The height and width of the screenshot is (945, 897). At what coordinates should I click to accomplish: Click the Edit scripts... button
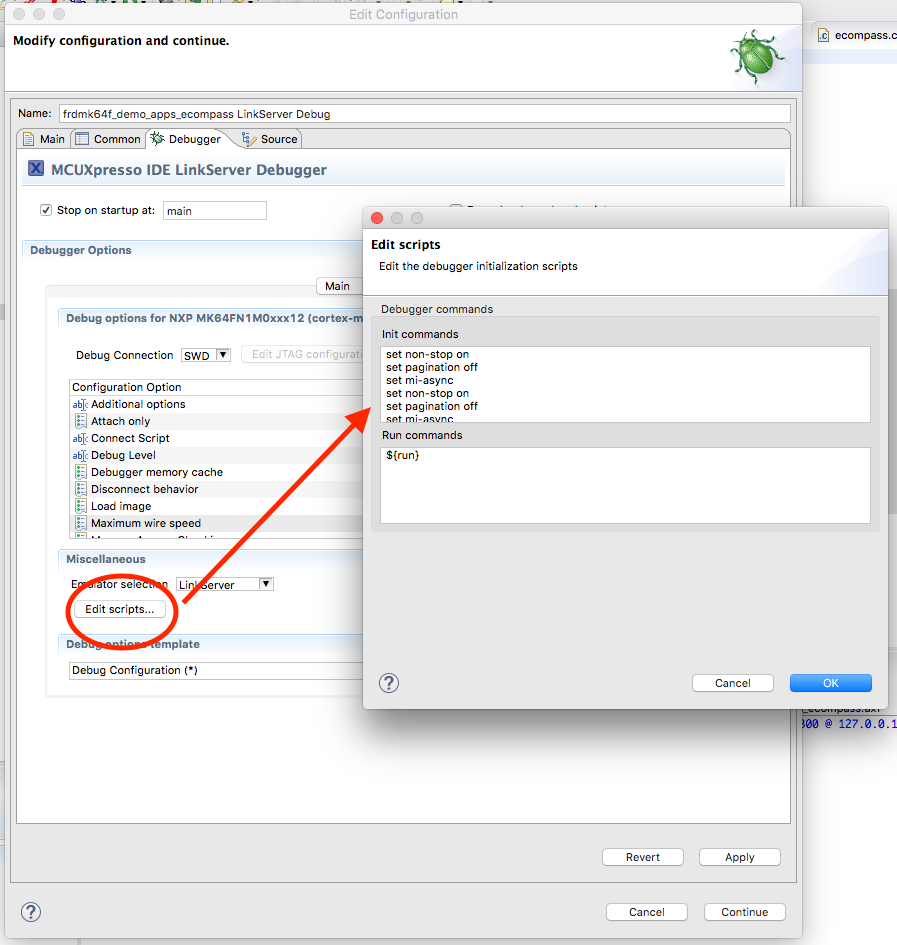(x=119, y=609)
